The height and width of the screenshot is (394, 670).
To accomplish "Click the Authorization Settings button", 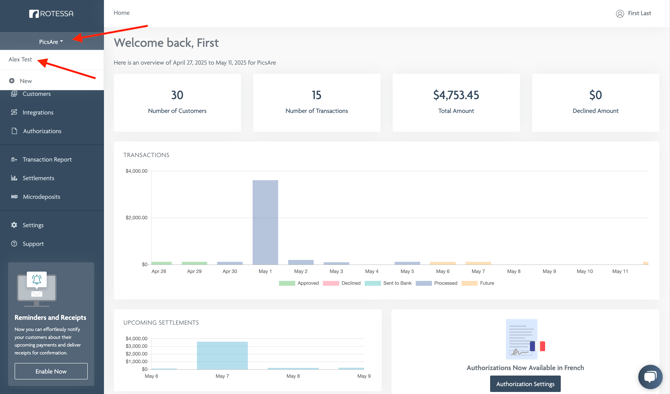I will pos(525,384).
